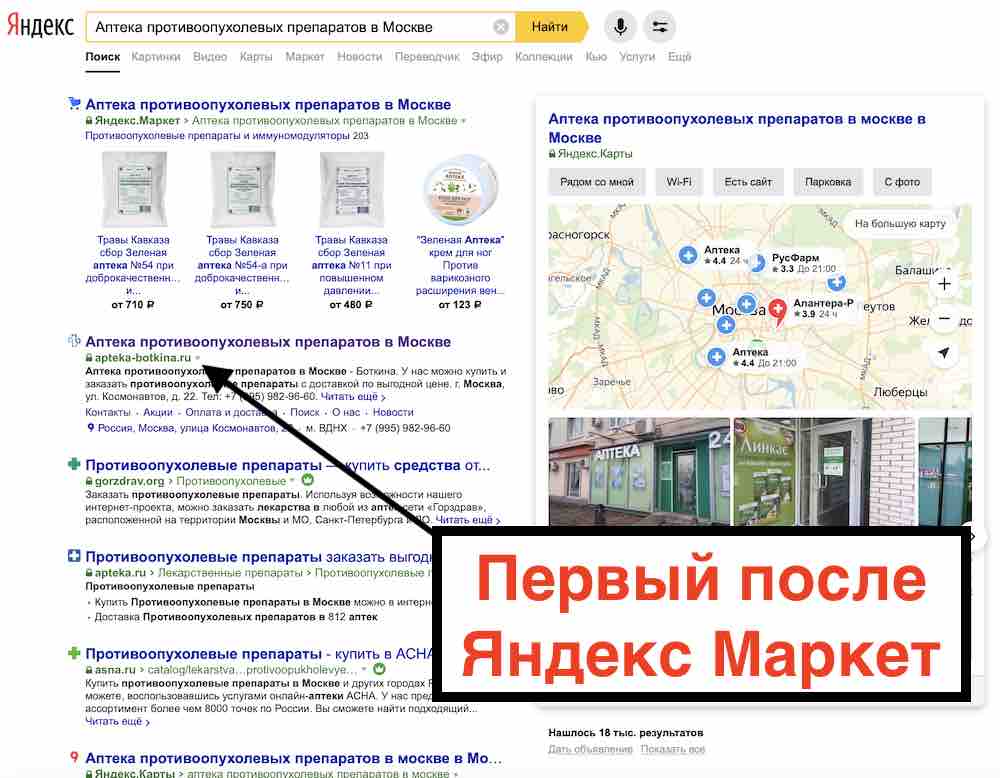Open gorzdrav.org result title
This screenshot has height=778, width=1000.
click(288, 466)
